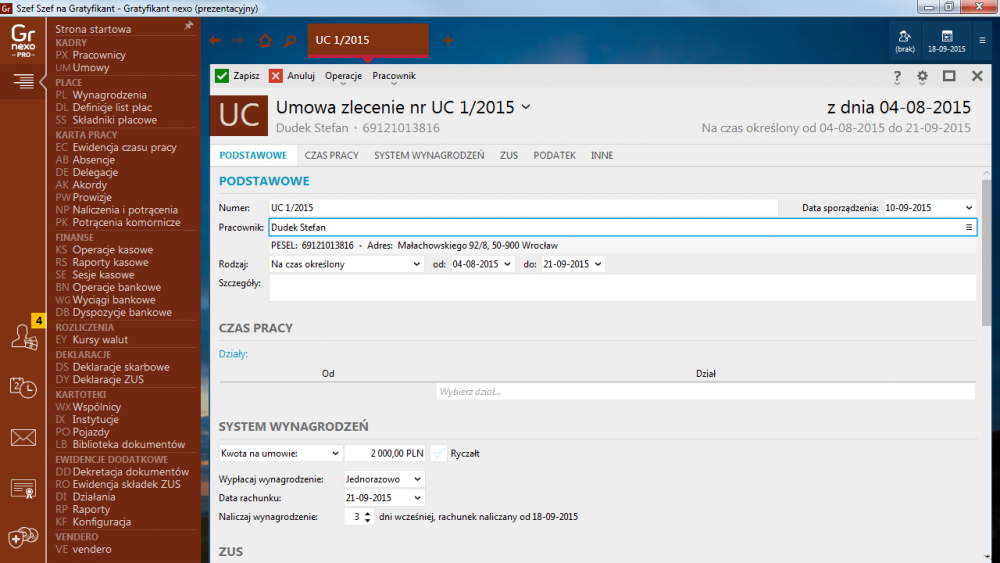Screen dimensions: 1000x563
Task: Toggle the Ryczałt checkbox
Action: [440, 453]
